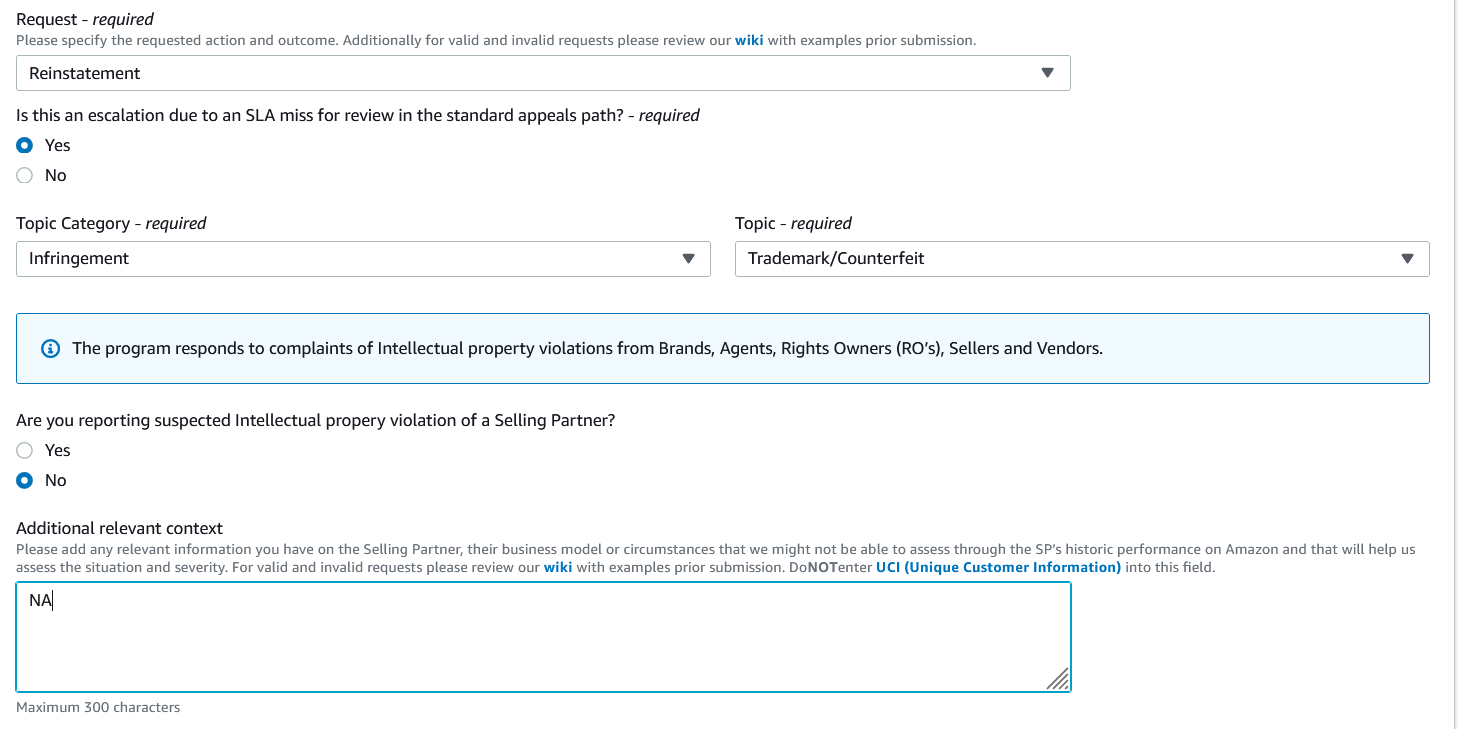Select Yes for SLA miss escalation
This screenshot has height=729, width=1458.
click(x=25, y=145)
